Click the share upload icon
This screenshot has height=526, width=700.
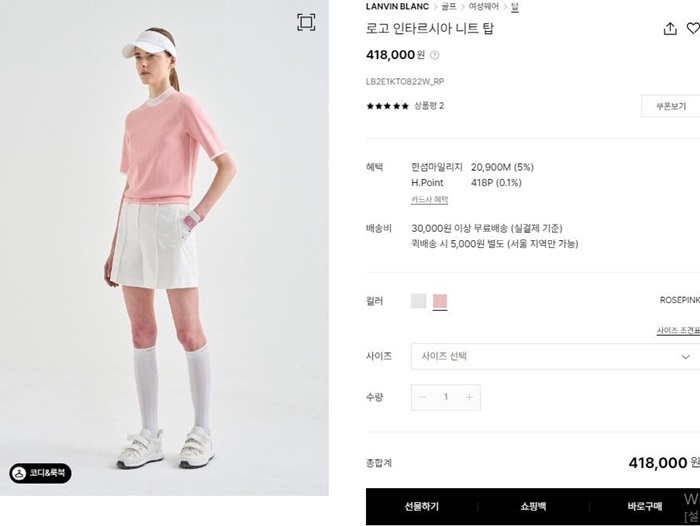point(670,29)
